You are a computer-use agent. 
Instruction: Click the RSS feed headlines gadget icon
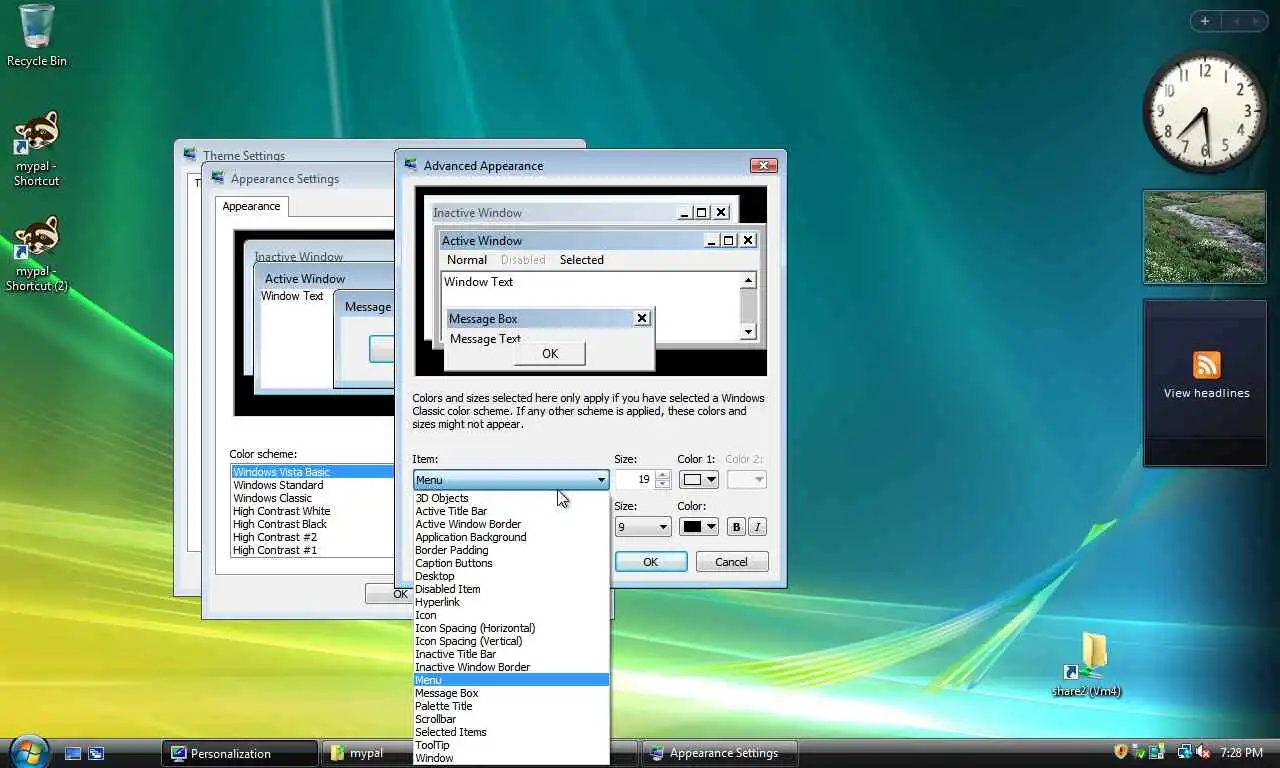(x=1206, y=364)
